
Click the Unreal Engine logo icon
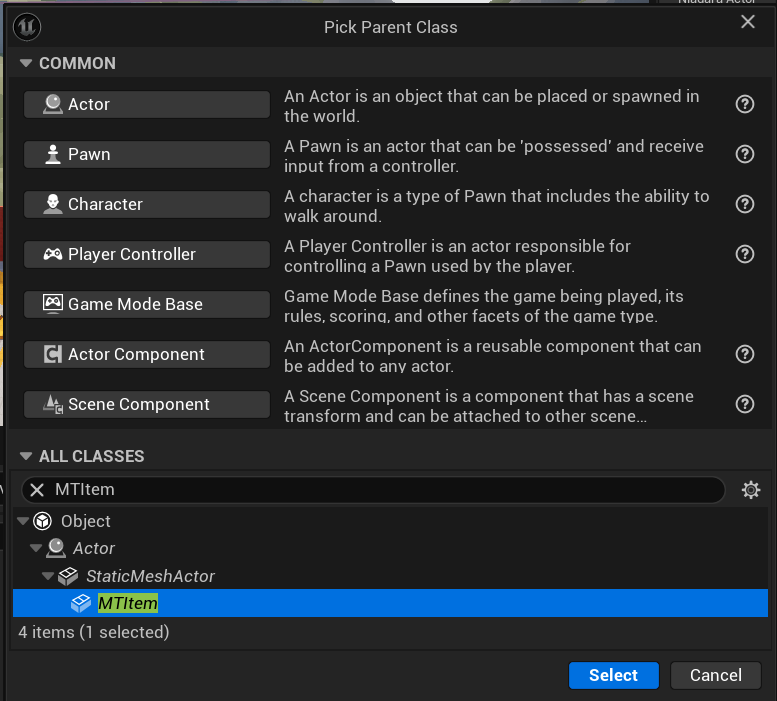pyautogui.click(x=27, y=27)
